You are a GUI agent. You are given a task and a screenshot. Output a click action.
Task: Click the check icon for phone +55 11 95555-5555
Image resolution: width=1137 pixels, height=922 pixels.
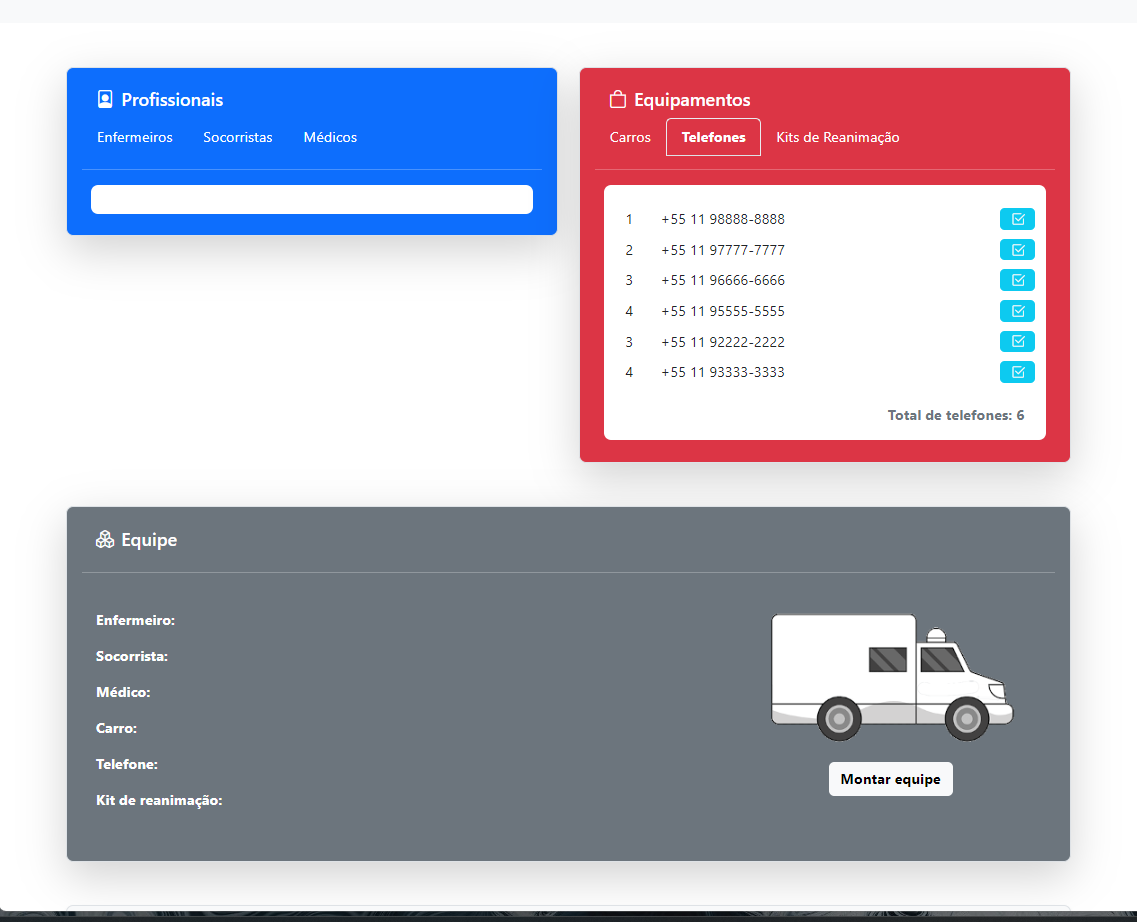click(x=1017, y=311)
